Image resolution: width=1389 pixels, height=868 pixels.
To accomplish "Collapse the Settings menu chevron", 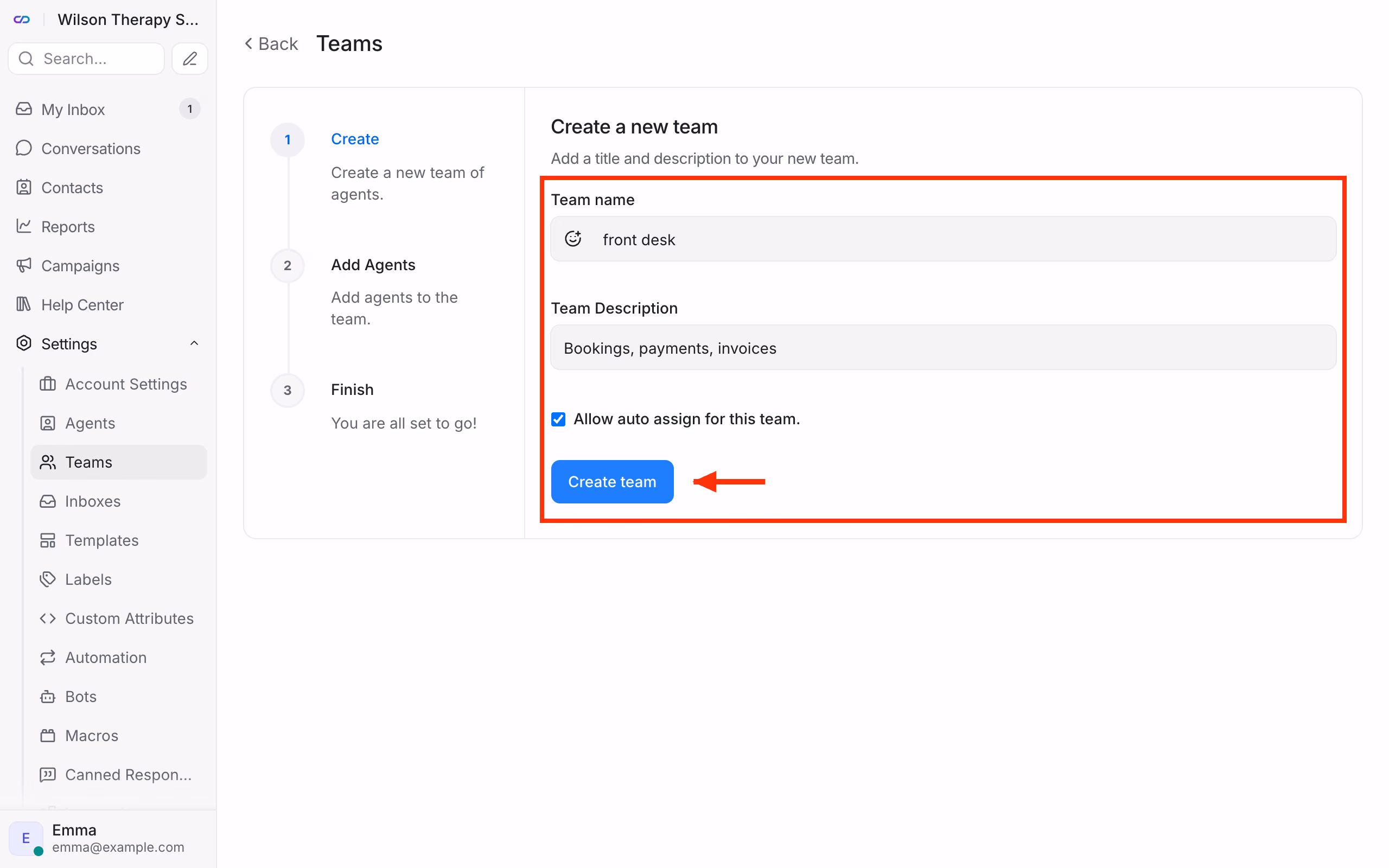I will coord(194,343).
